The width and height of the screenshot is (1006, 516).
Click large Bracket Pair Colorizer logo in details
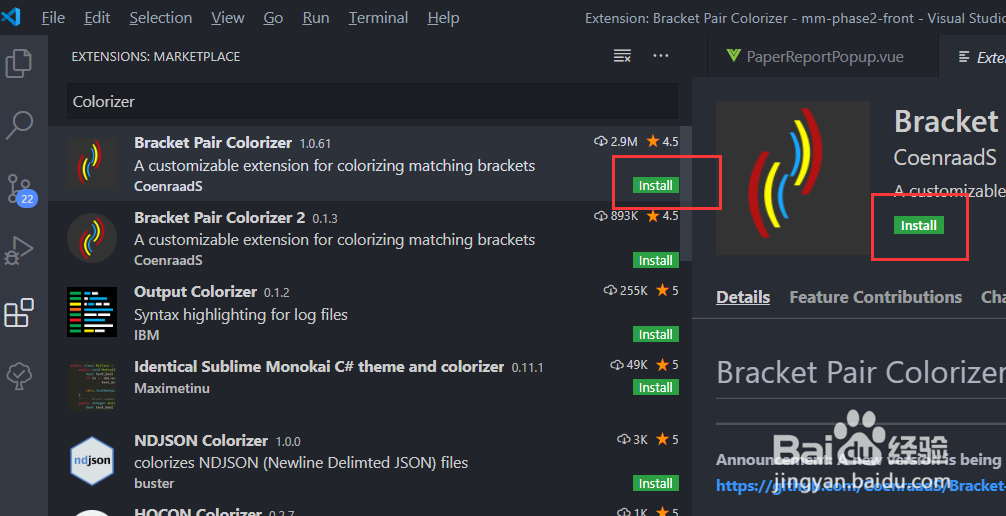click(792, 178)
